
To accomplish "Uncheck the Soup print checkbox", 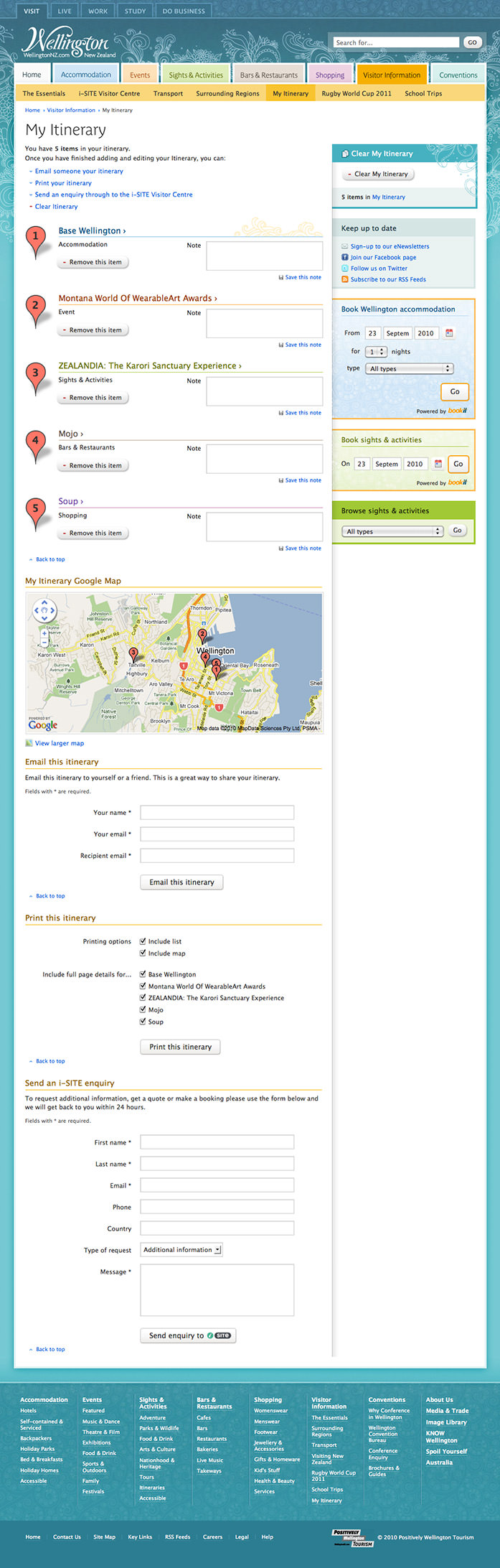I will pos(143,1022).
